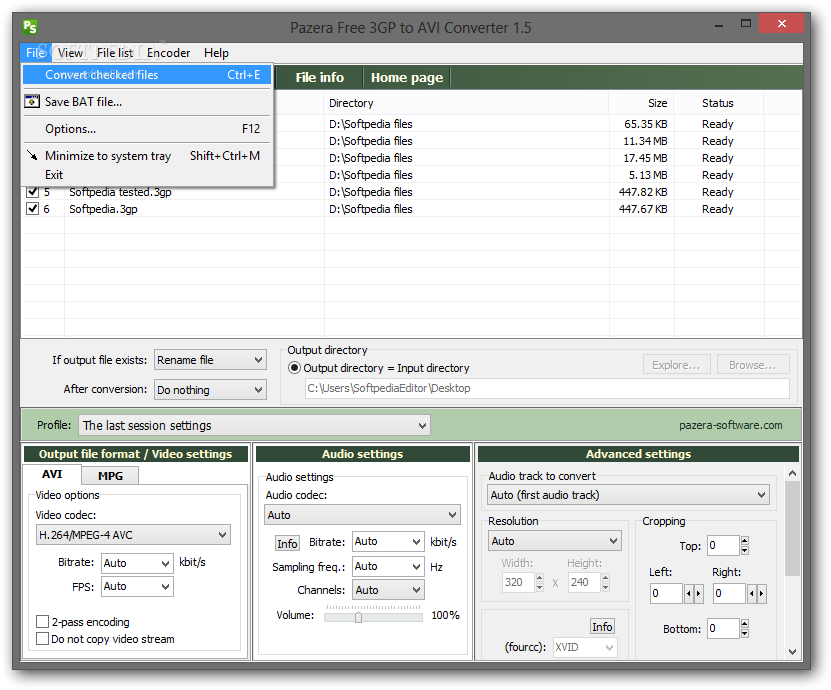Click the audio codec Info button
The image size is (831, 690).
coord(287,543)
